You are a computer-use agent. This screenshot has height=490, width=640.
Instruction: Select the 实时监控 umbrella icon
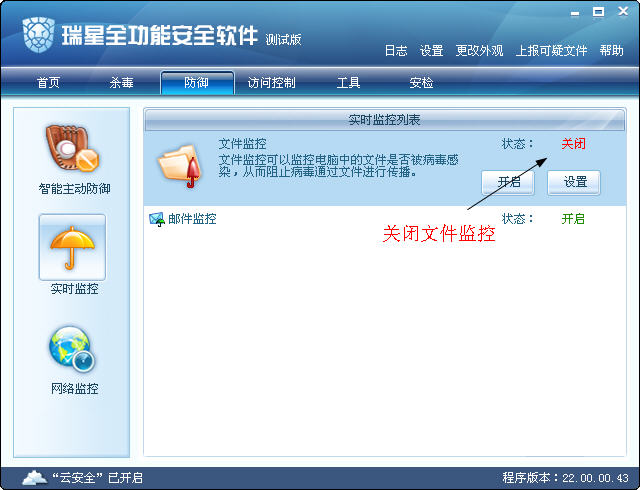point(72,247)
